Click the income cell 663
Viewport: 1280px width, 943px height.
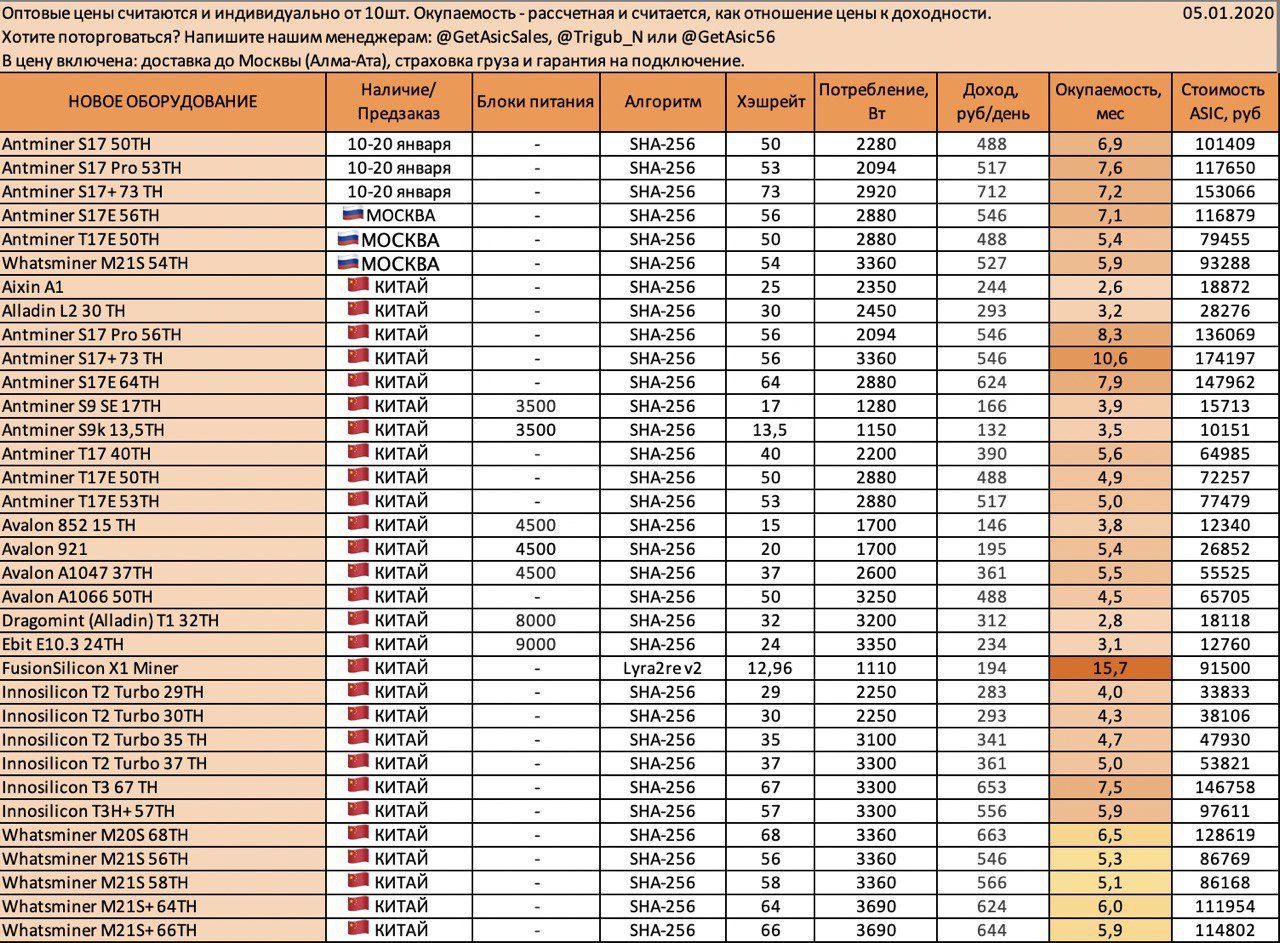(991, 835)
